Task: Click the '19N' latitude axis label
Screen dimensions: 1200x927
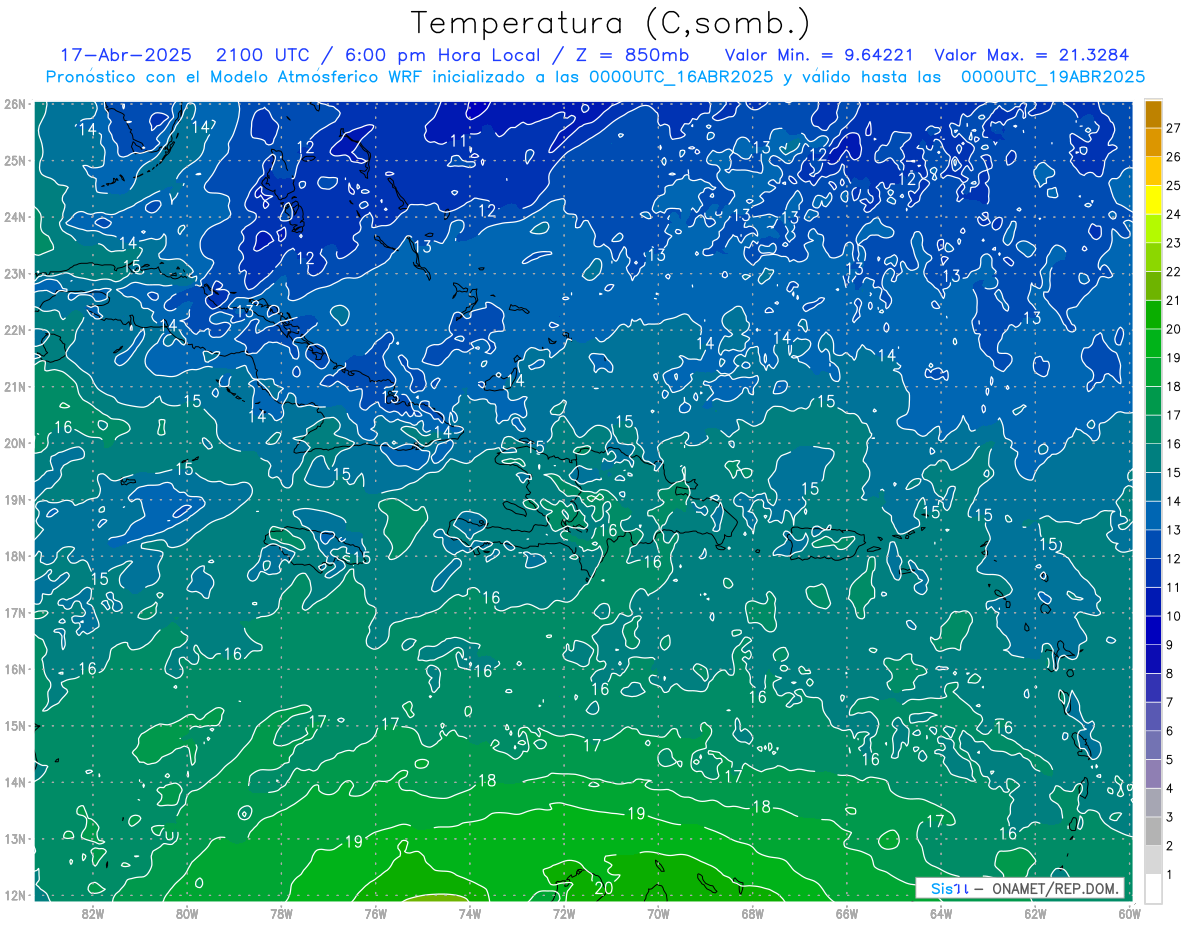Action: 14,500
